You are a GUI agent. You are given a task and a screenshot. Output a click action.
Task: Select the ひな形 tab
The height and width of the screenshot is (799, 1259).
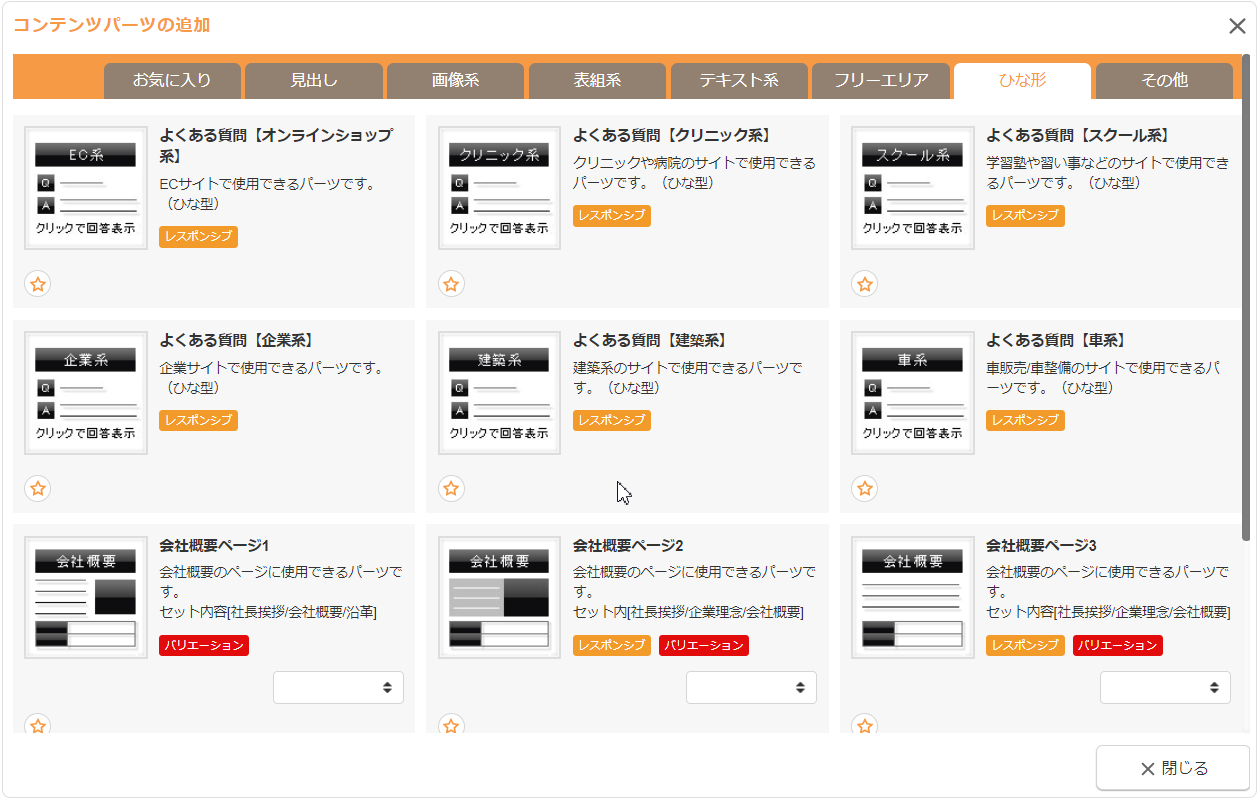click(x=1022, y=81)
